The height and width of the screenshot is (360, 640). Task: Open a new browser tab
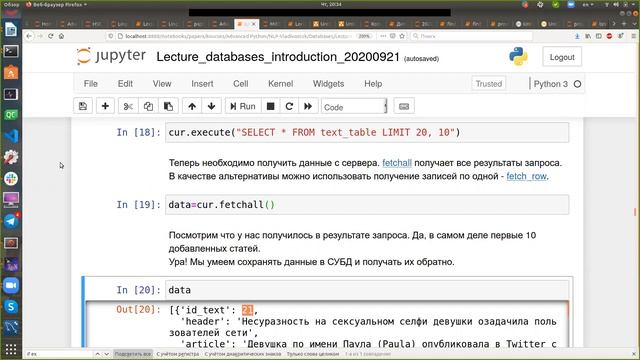pyautogui.click(x=624, y=24)
